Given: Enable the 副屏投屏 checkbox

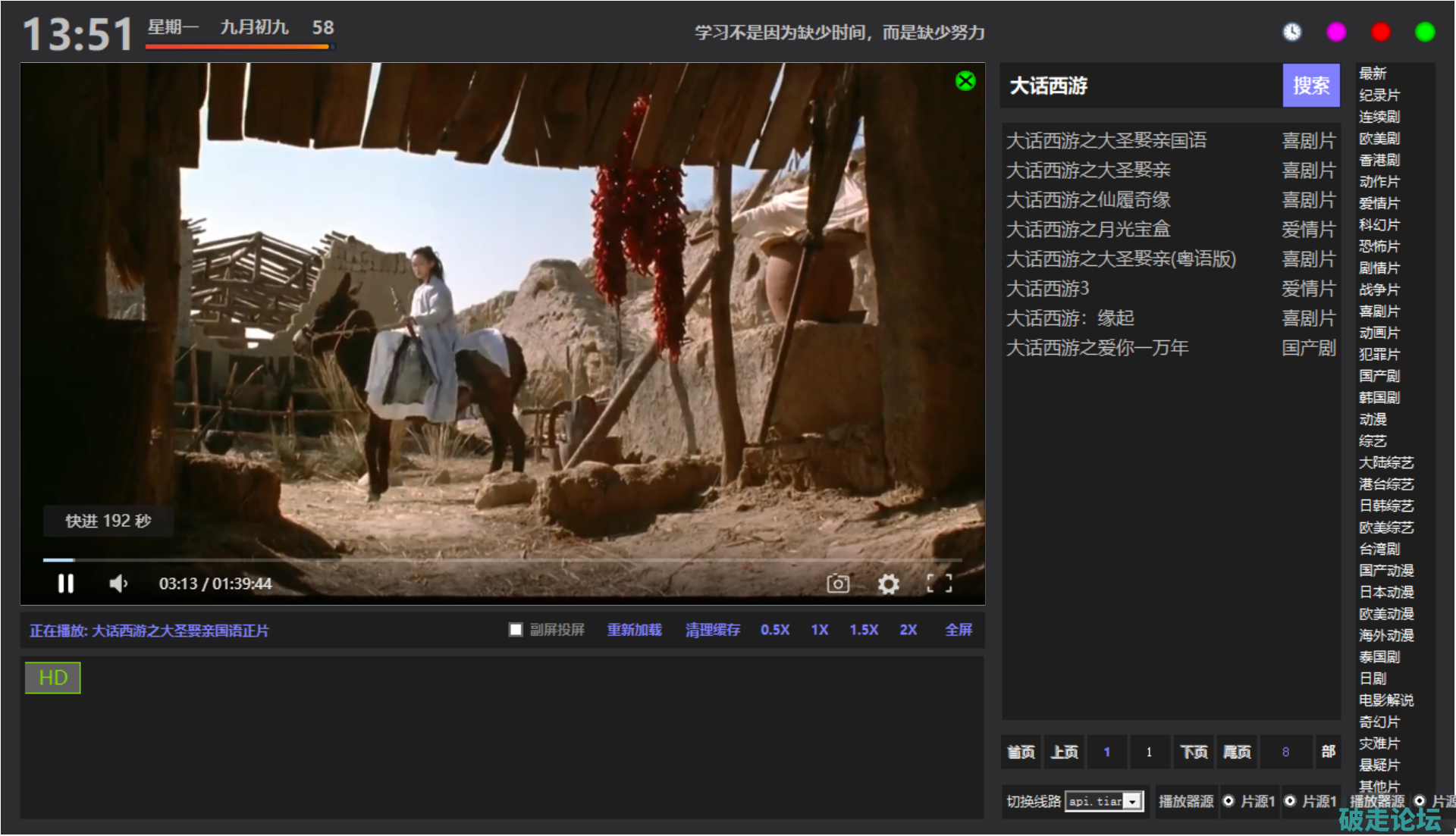Looking at the screenshot, I should [x=516, y=630].
